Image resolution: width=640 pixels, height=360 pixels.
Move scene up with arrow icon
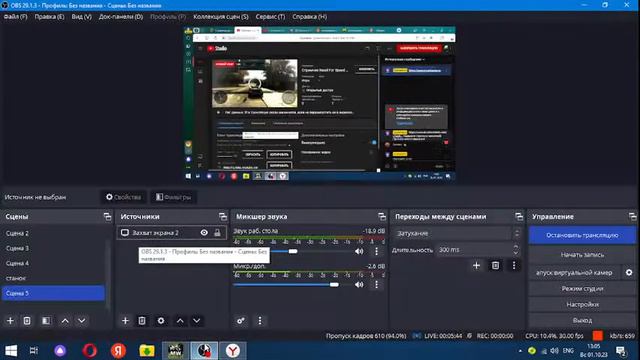[65, 321]
